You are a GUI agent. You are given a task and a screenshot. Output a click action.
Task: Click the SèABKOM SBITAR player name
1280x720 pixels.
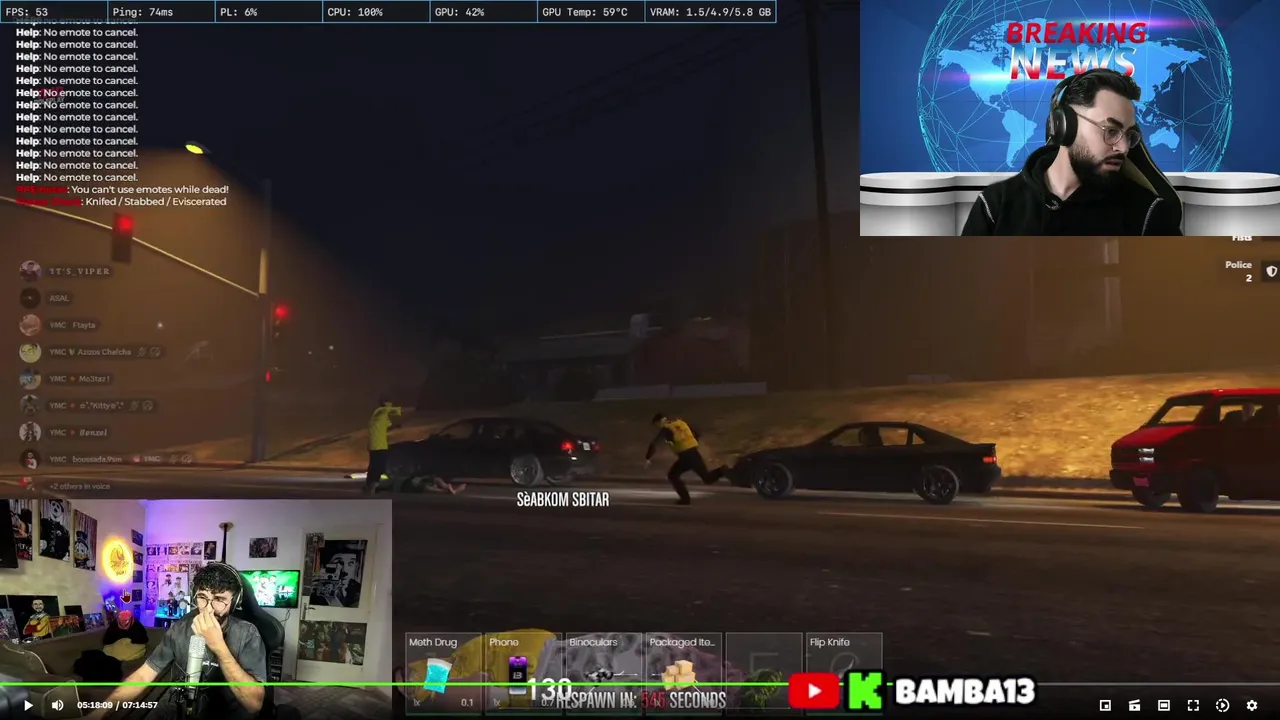pos(563,500)
